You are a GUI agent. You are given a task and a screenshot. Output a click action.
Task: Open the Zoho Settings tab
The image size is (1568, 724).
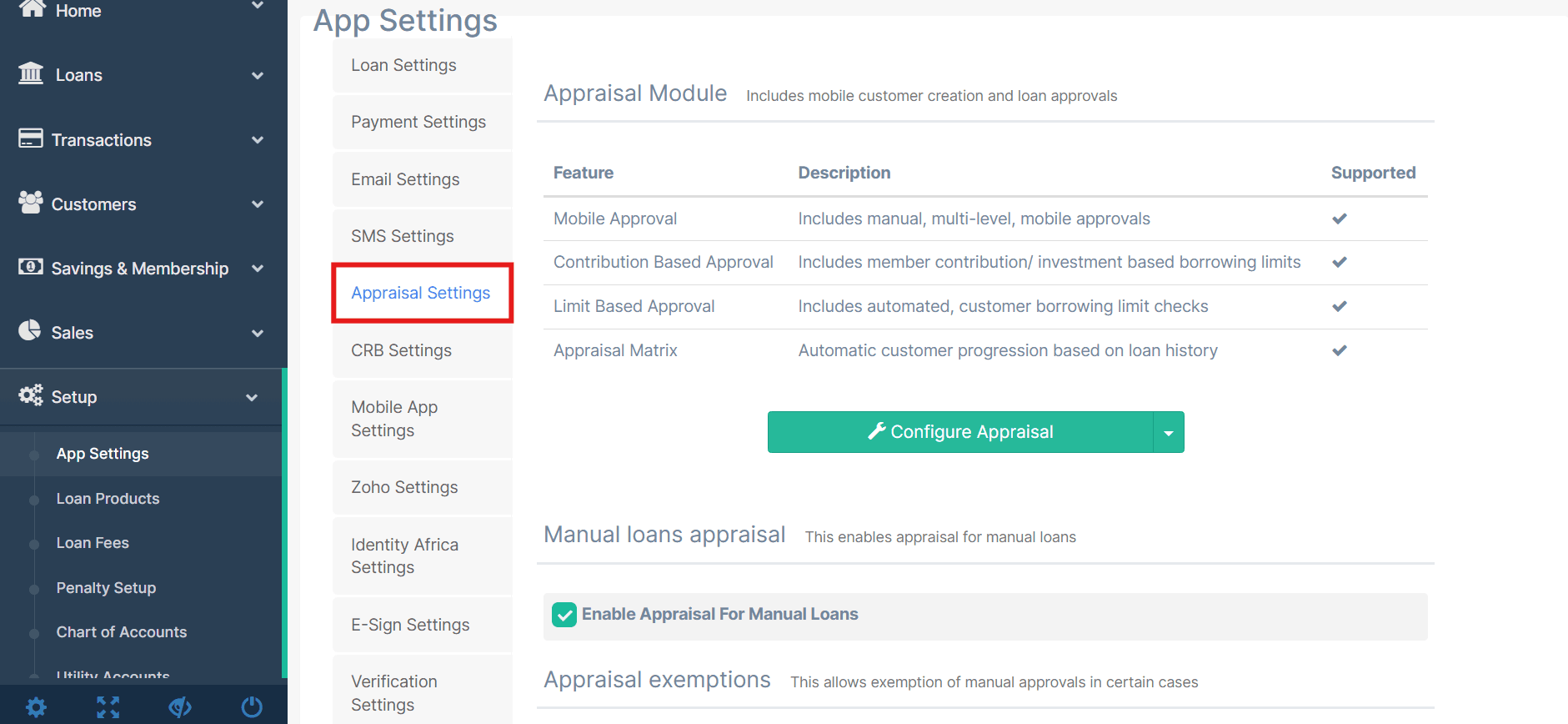coord(423,487)
